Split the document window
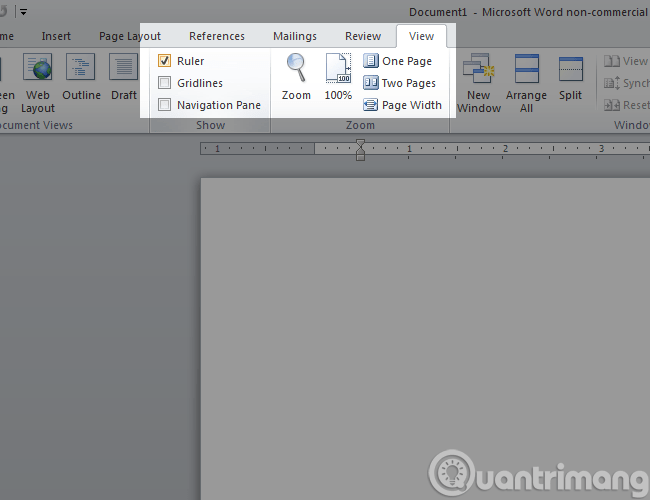Screen dimensions: 650x500 pos(570,78)
